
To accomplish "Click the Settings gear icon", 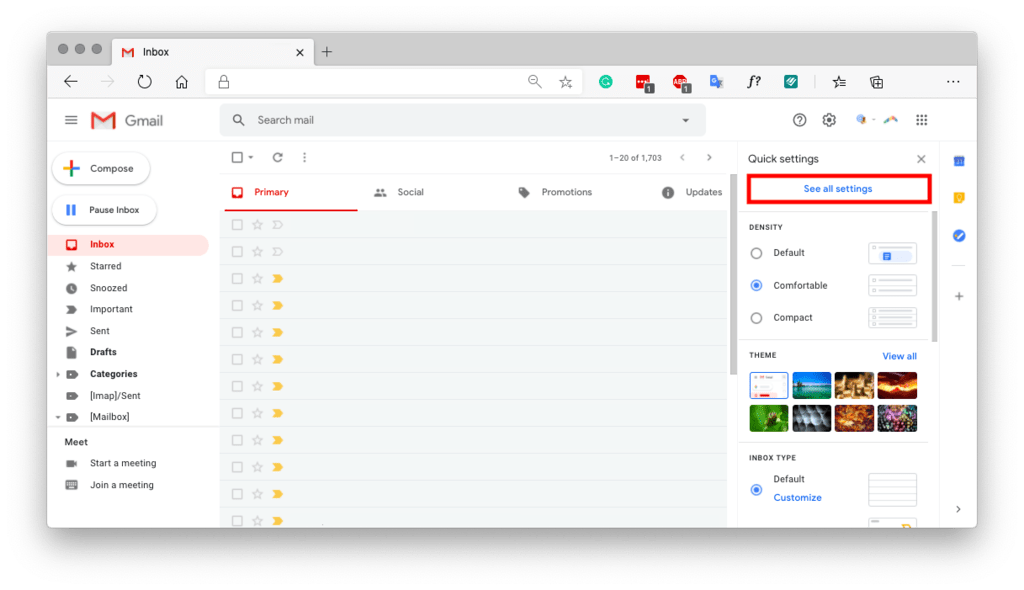I will point(829,120).
